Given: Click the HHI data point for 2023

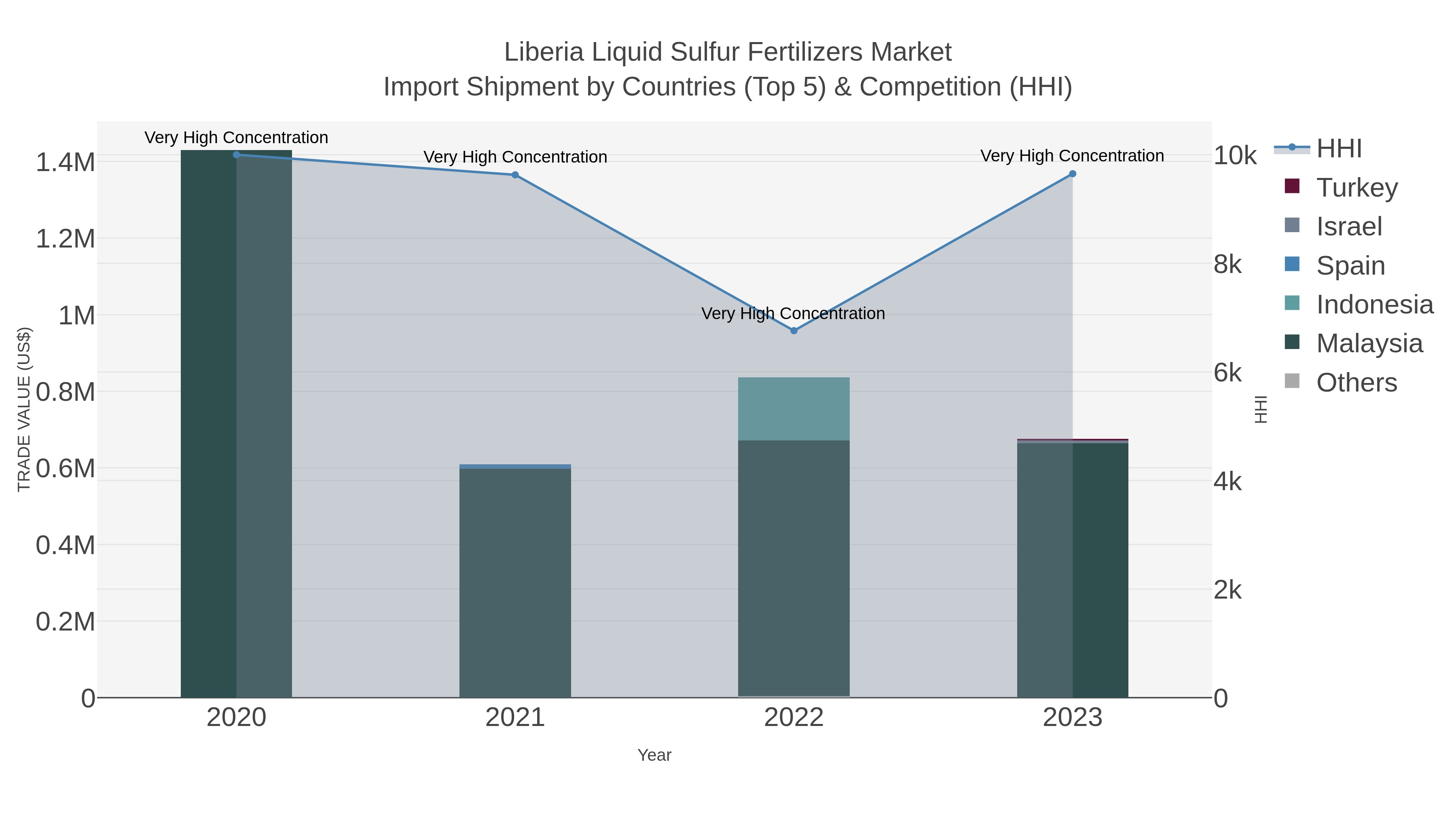Looking at the screenshot, I should (x=1072, y=174).
